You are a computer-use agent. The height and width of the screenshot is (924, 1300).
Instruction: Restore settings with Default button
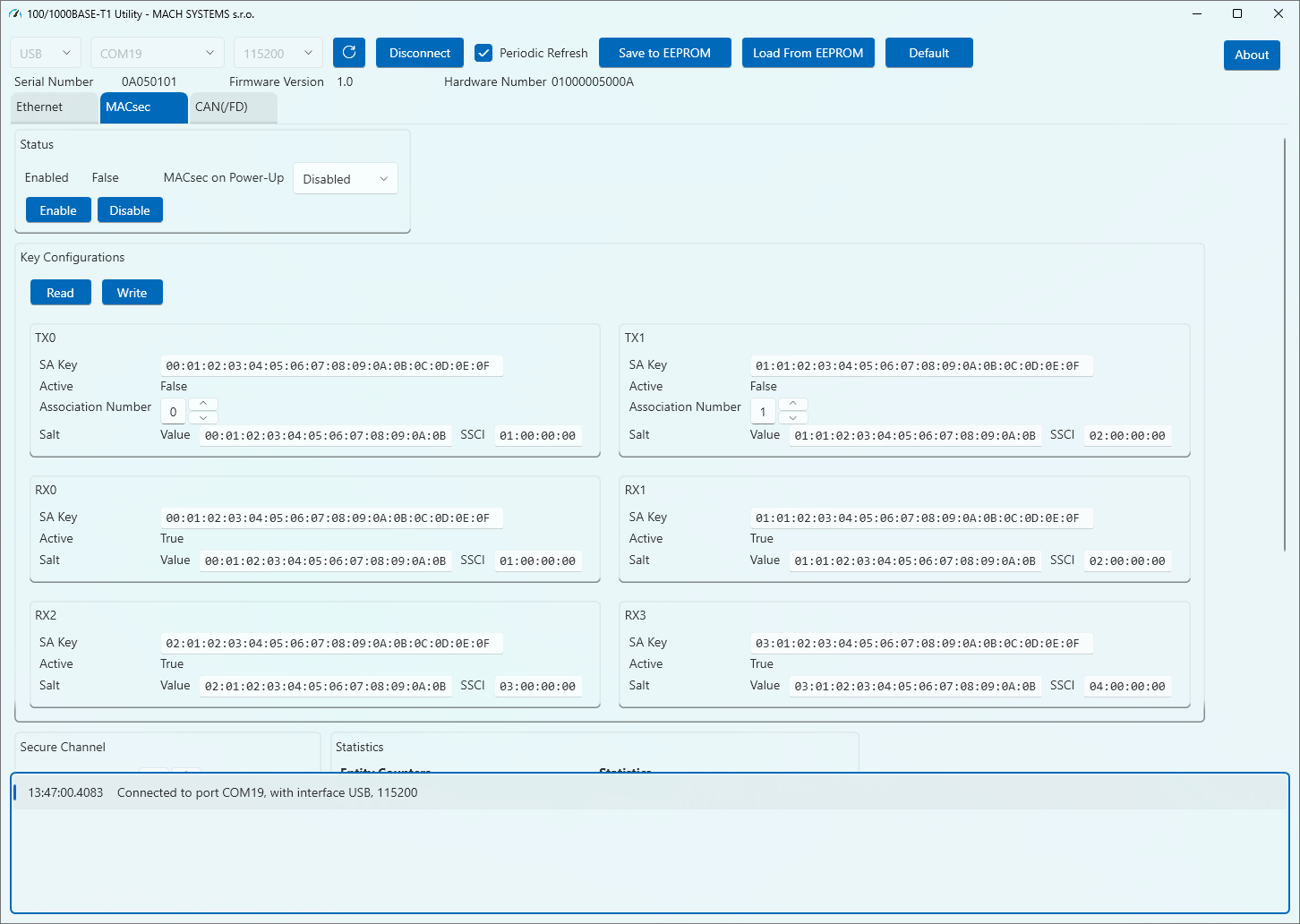(928, 53)
